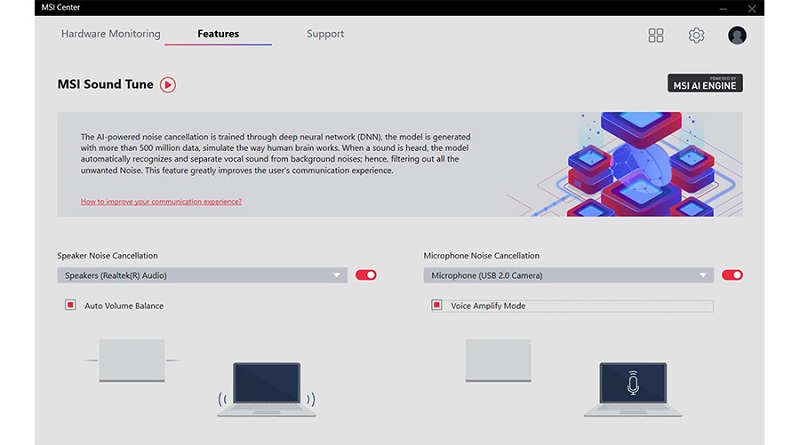The height and width of the screenshot is (445, 800).
Task: Click the laptop microphone illustration
Action: pyautogui.click(x=633, y=389)
